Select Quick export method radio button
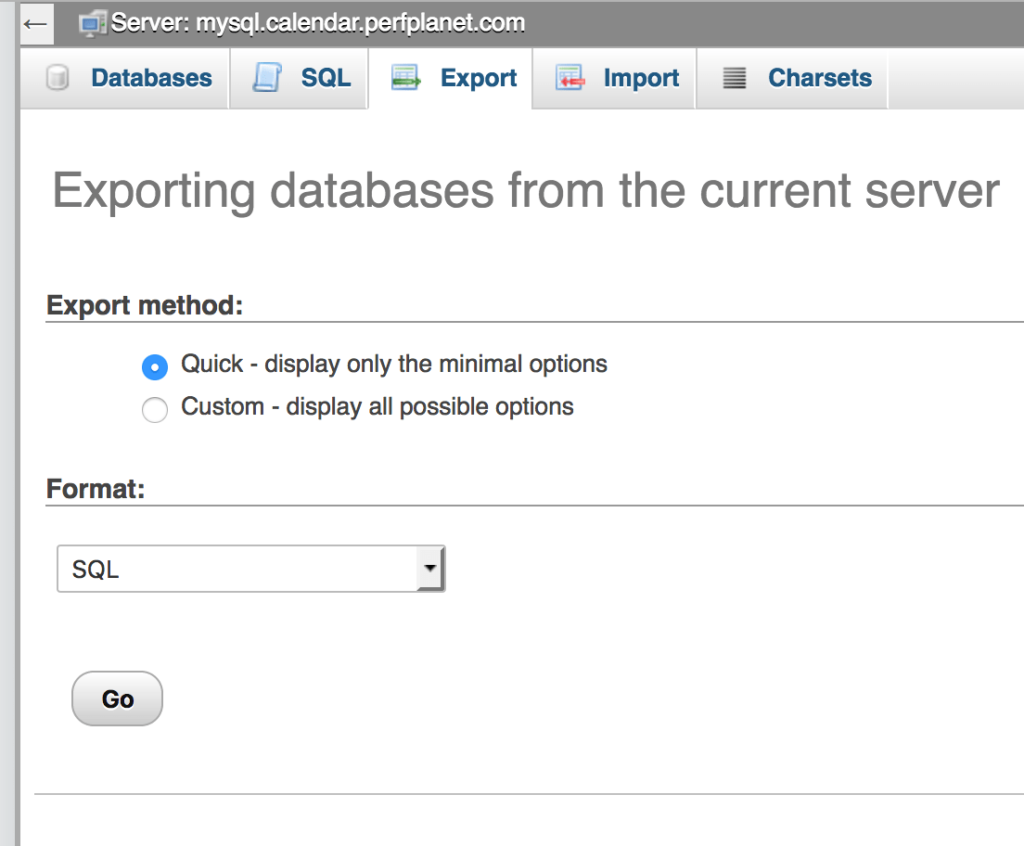Image resolution: width=1024 pixels, height=846 pixels. click(x=155, y=367)
